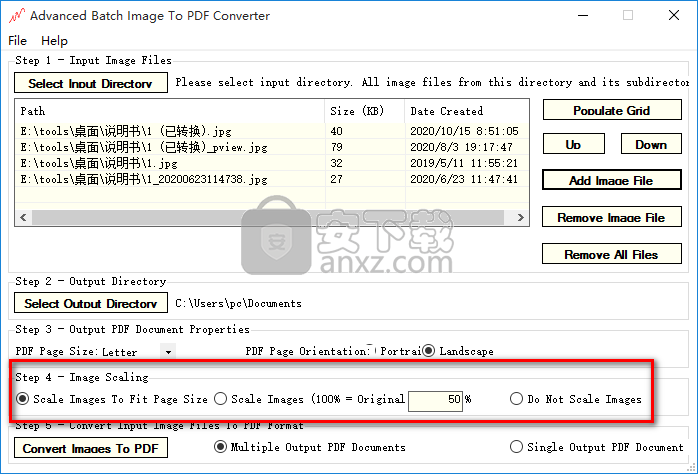
Task: Choose Scale Images To Fit Page Size
Action: coord(23,399)
